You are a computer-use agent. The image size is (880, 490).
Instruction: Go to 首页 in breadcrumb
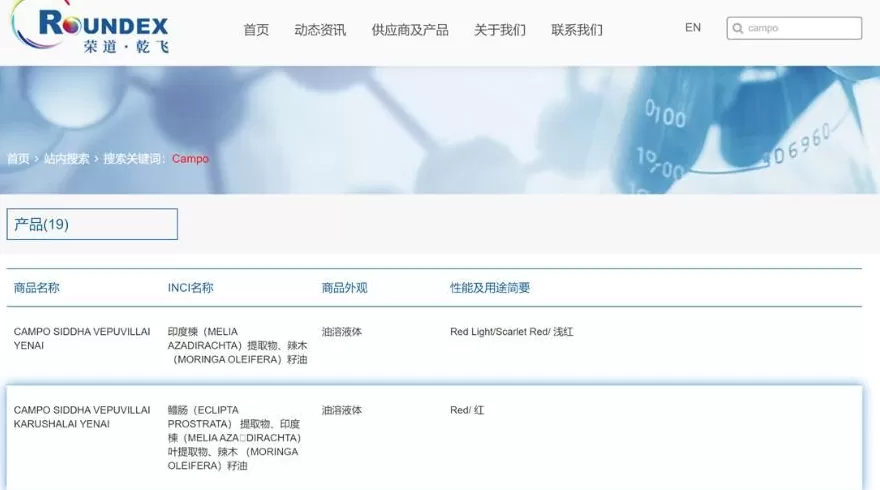18,159
